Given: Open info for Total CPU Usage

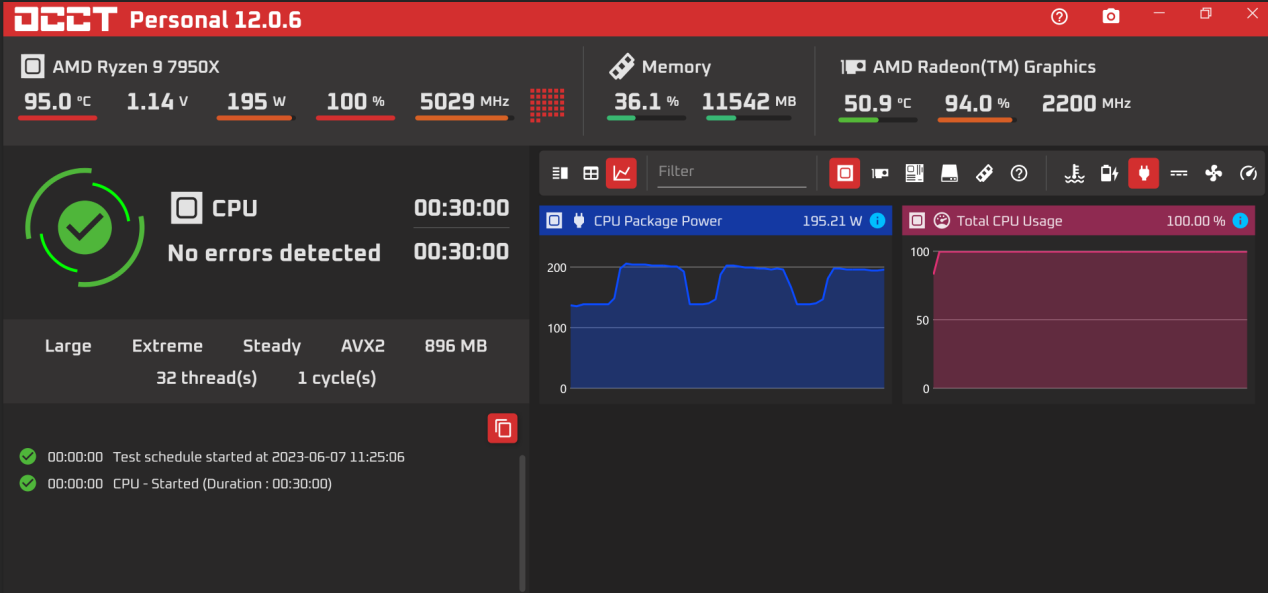Looking at the screenshot, I should tap(1240, 221).
